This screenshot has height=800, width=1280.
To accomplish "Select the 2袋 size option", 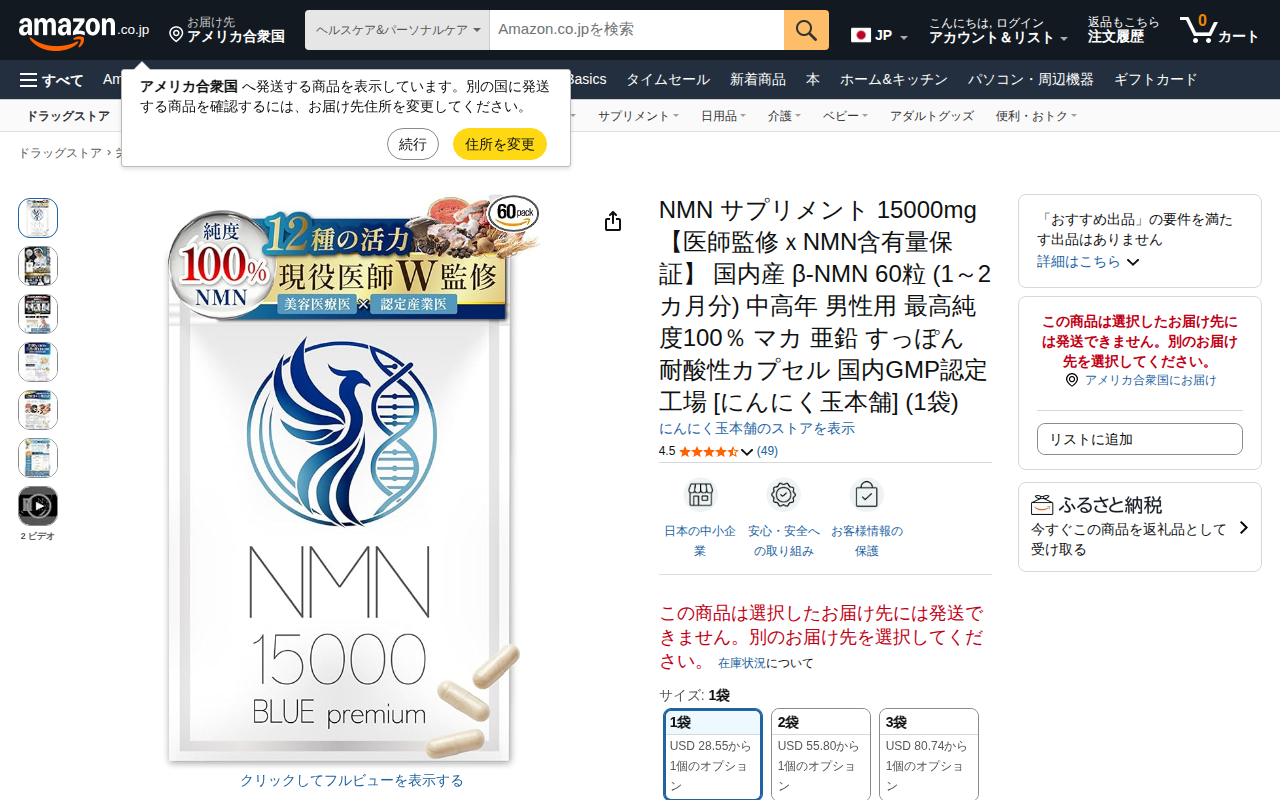I will click(x=821, y=755).
